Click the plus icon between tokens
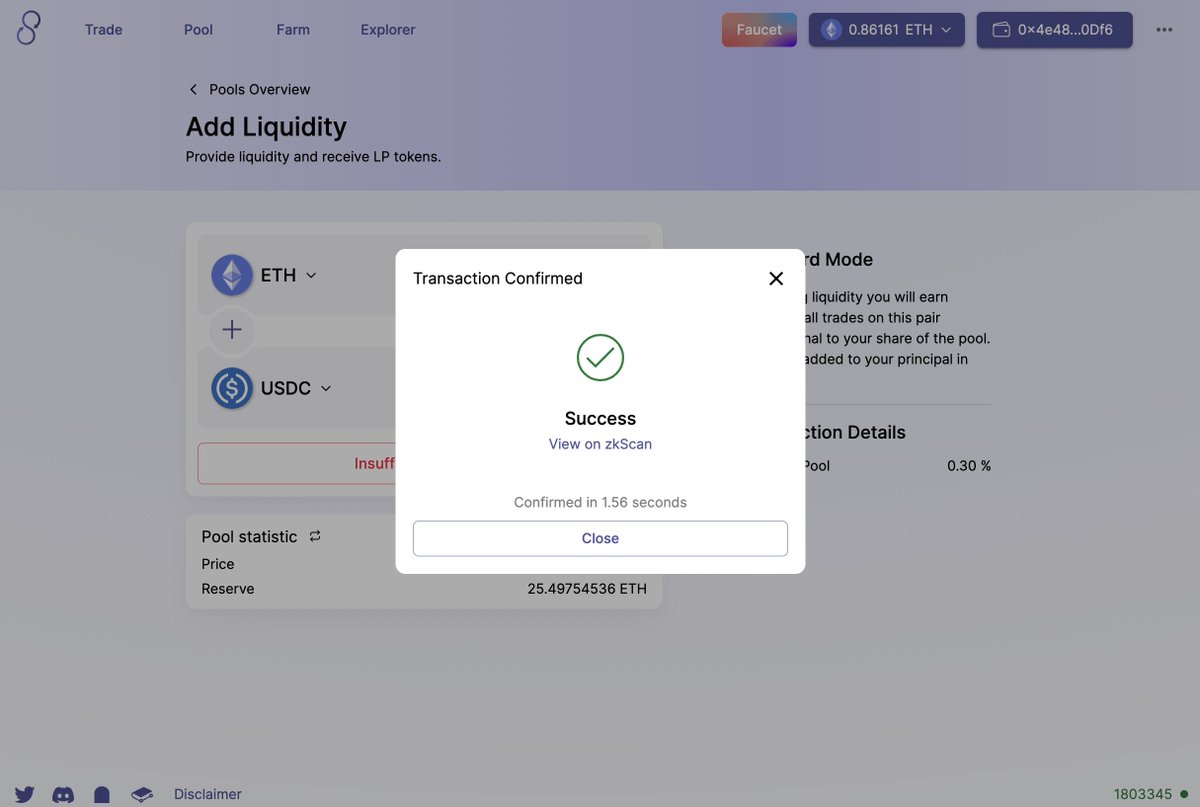 coord(232,330)
